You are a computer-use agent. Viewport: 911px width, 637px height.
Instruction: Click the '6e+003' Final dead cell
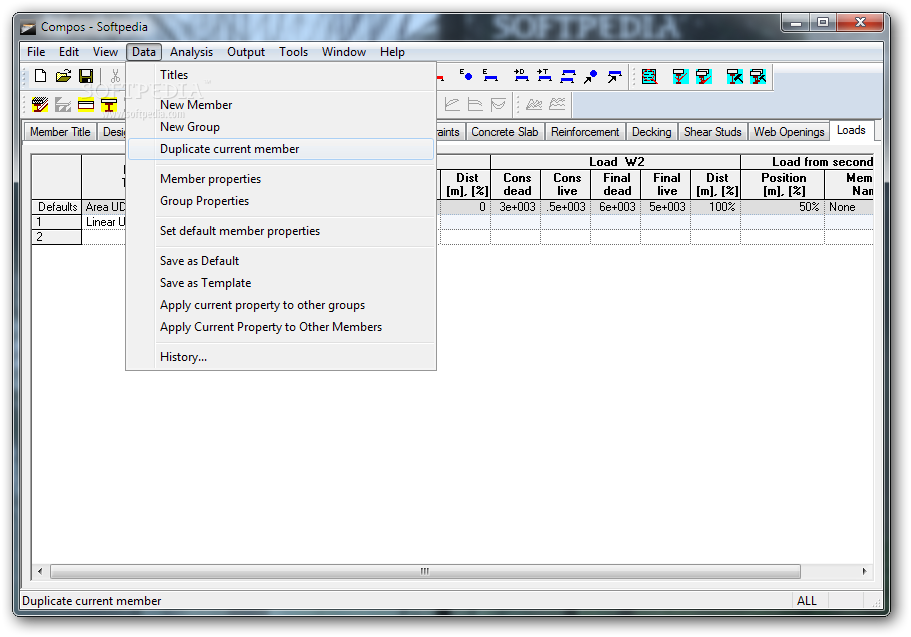coord(615,207)
